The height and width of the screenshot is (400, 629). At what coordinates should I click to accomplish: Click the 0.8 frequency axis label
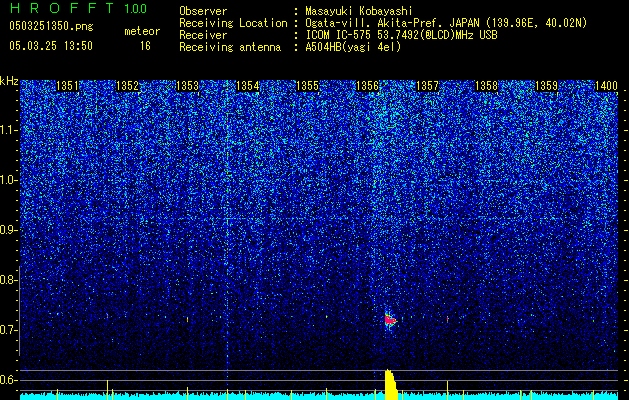pos(8,280)
